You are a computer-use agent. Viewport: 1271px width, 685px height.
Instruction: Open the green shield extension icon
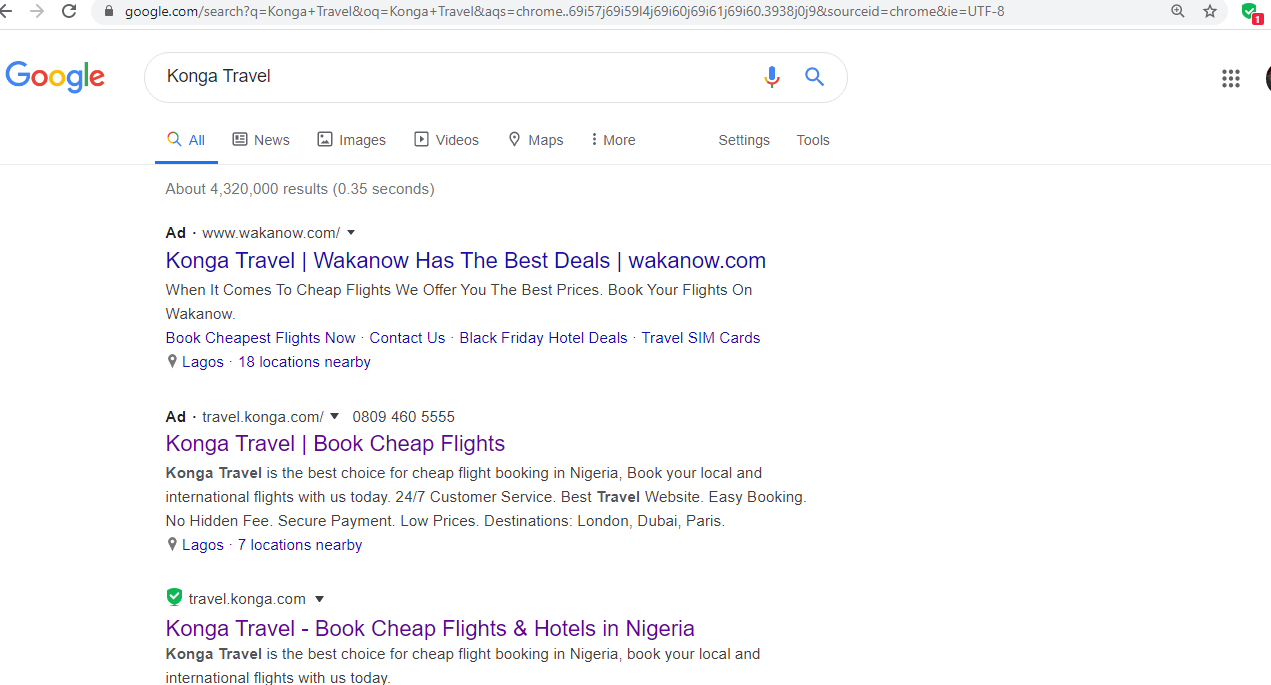point(1250,12)
